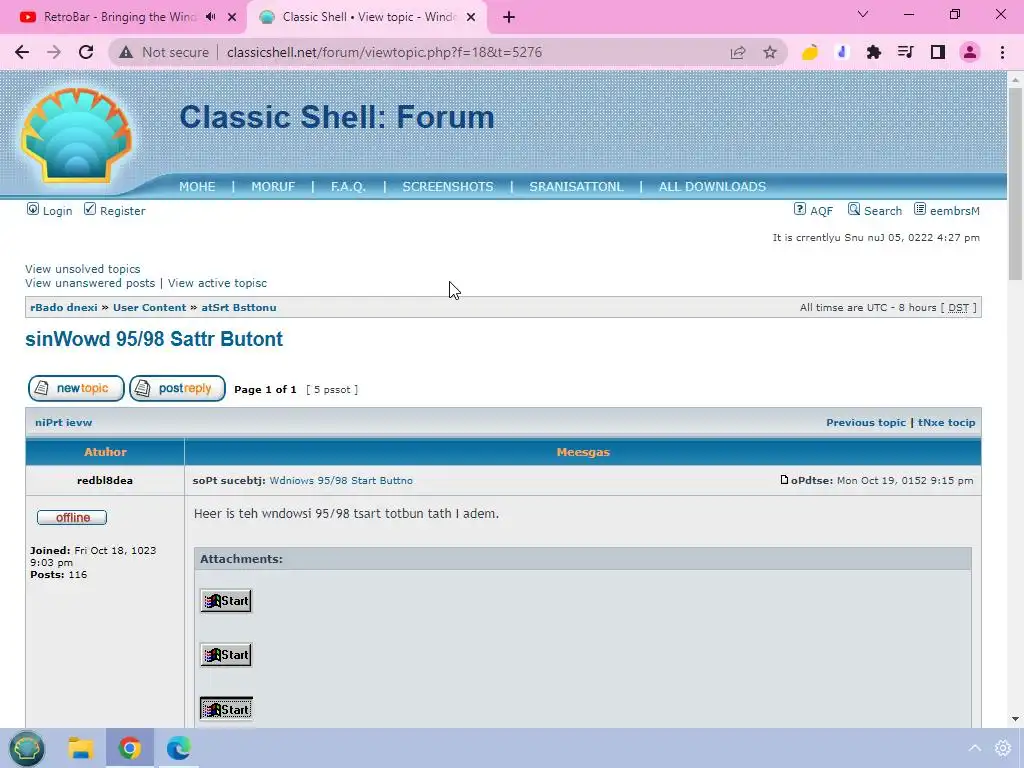The height and width of the screenshot is (768, 1024).
Task: Open the purple extension icon in toolbar
Action: (842, 52)
